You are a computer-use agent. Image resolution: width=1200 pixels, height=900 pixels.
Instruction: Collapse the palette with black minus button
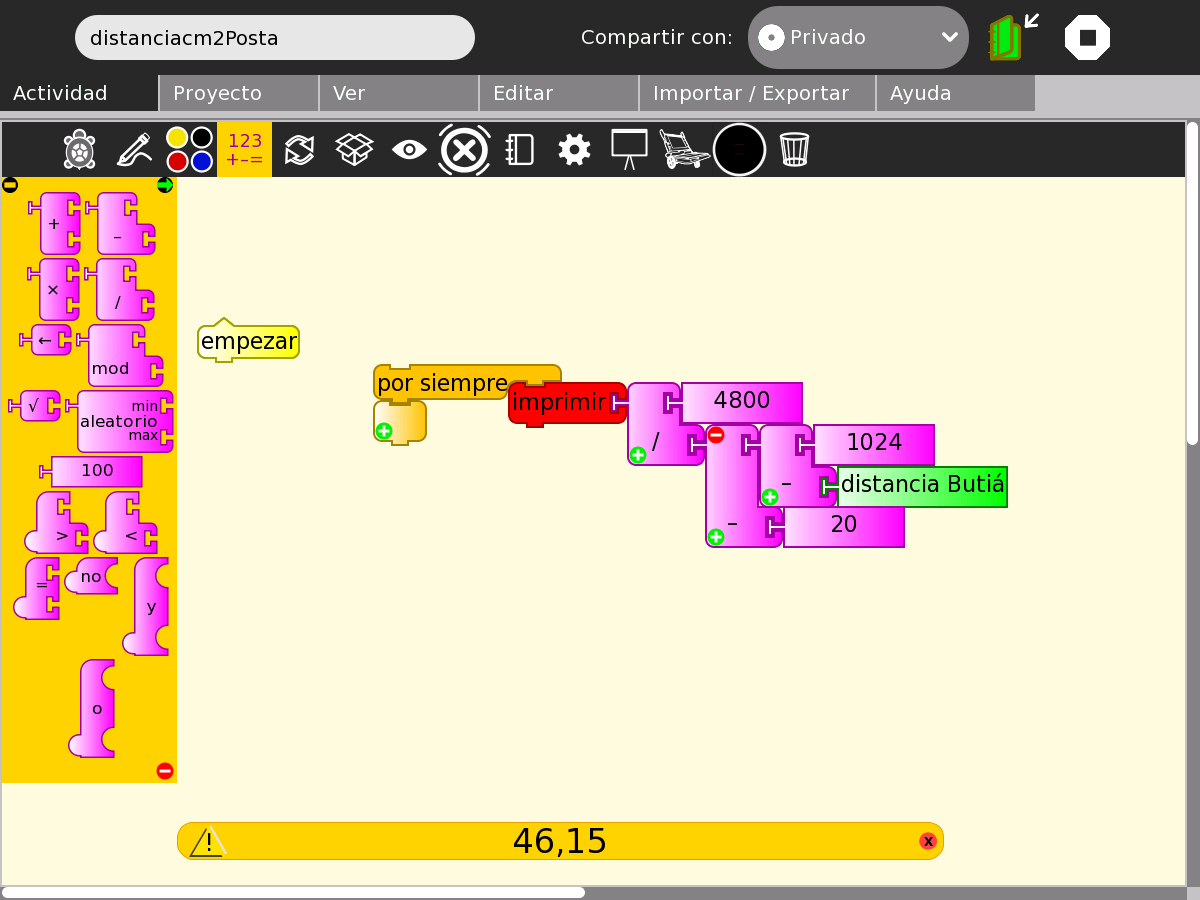10,185
